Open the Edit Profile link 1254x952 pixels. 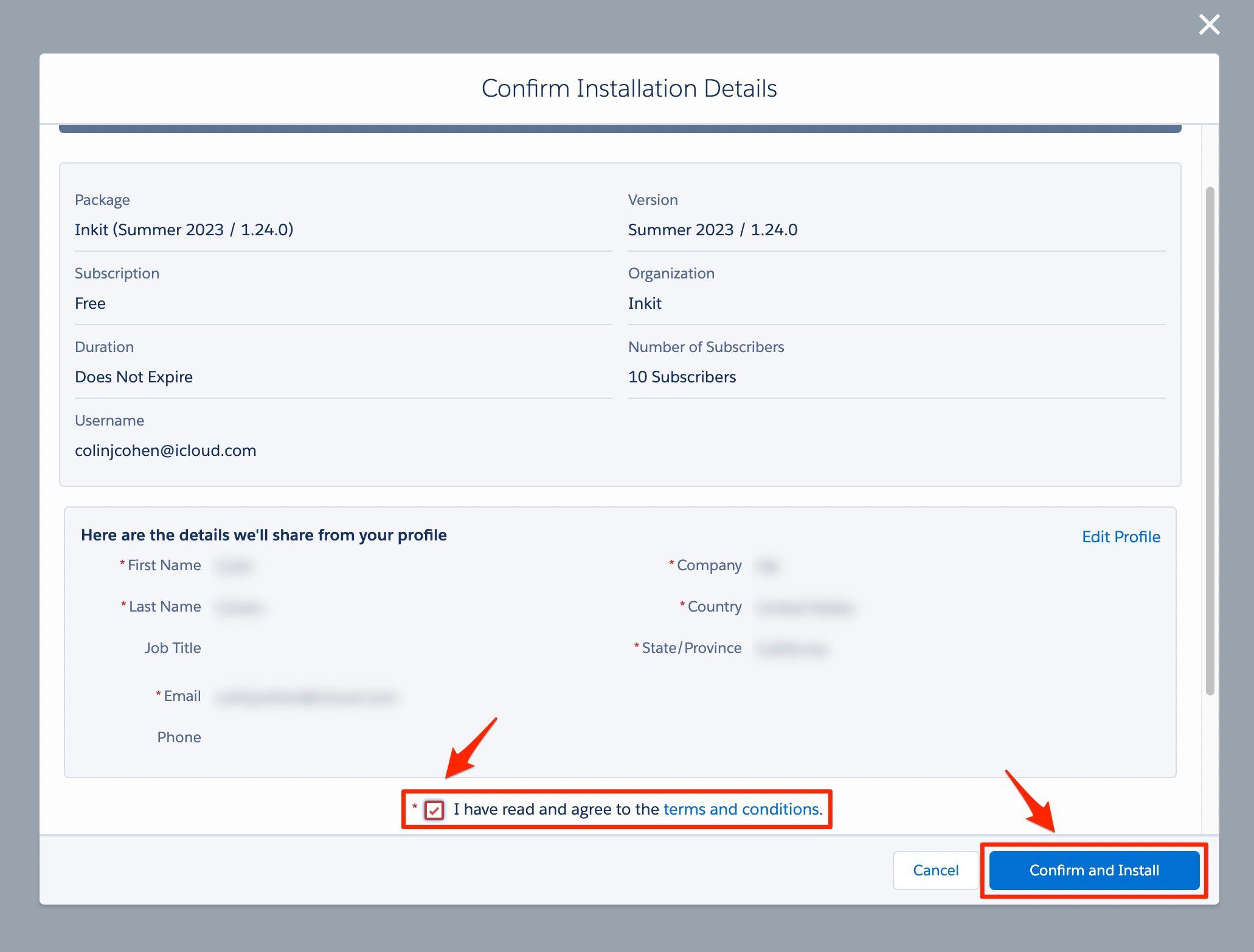click(1120, 537)
